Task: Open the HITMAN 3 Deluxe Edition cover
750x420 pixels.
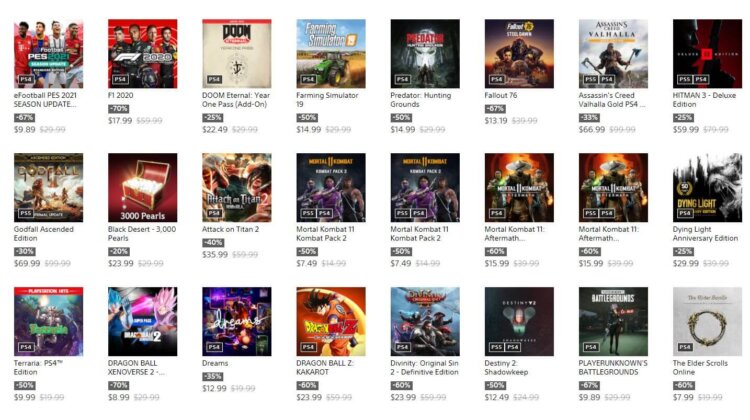Action: [707, 54]
